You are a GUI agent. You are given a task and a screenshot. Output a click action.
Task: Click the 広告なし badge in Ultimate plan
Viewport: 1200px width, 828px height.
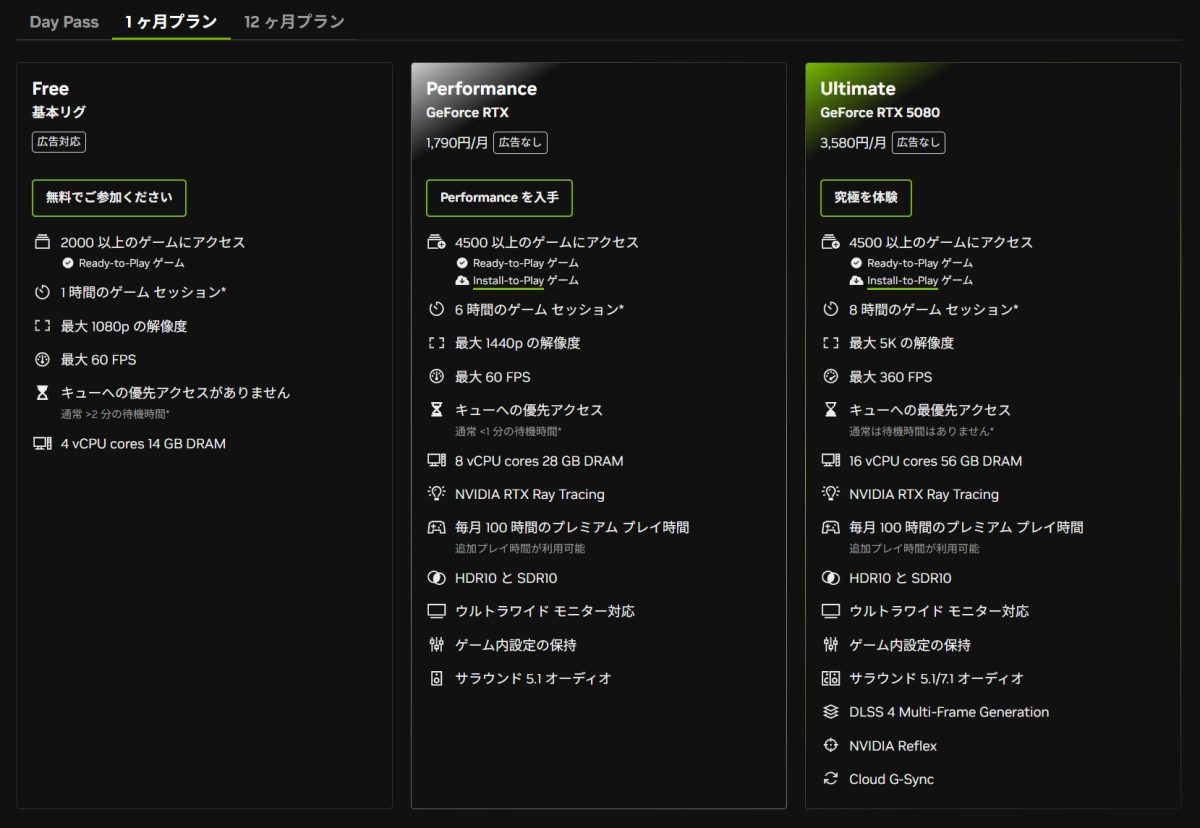(917, 143)
